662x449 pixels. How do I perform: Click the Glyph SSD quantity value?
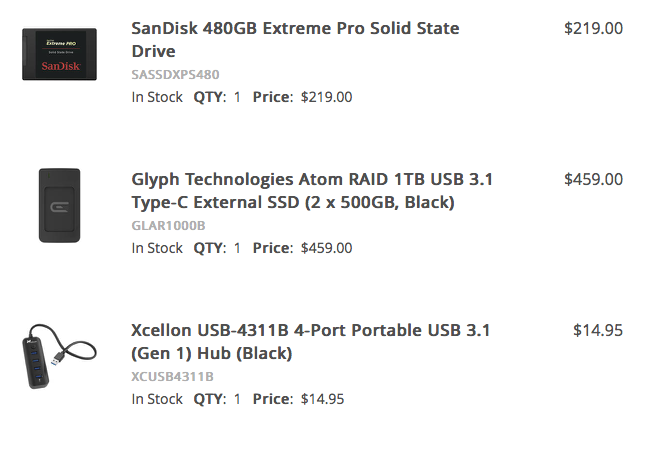(x=237, y=248)
